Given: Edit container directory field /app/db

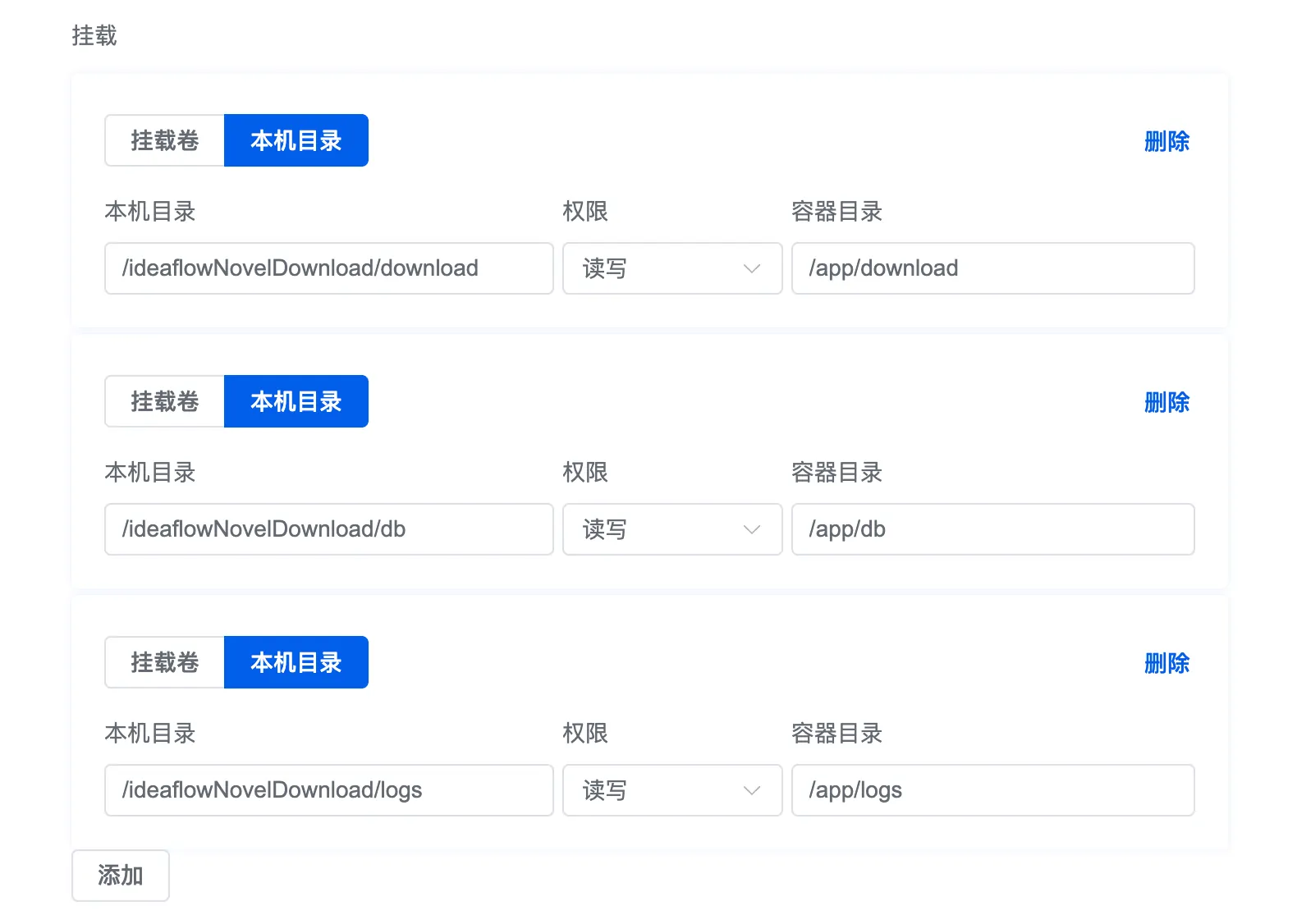Looking at the screenshot, I should pyautogui.click(x=993, y=529).
